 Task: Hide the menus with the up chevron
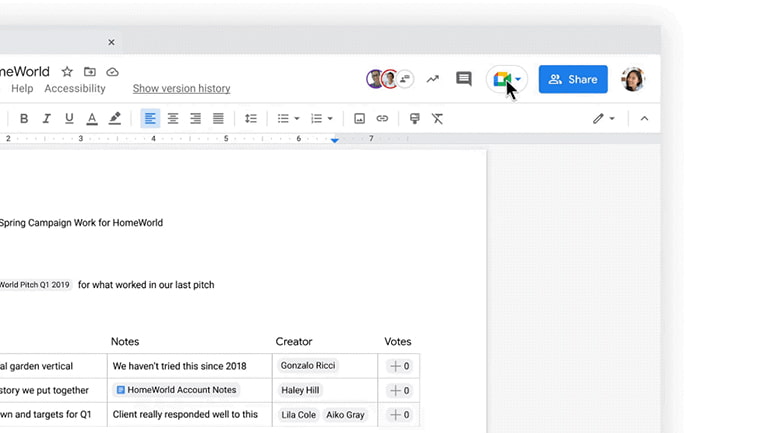click(x=644, y=118)
